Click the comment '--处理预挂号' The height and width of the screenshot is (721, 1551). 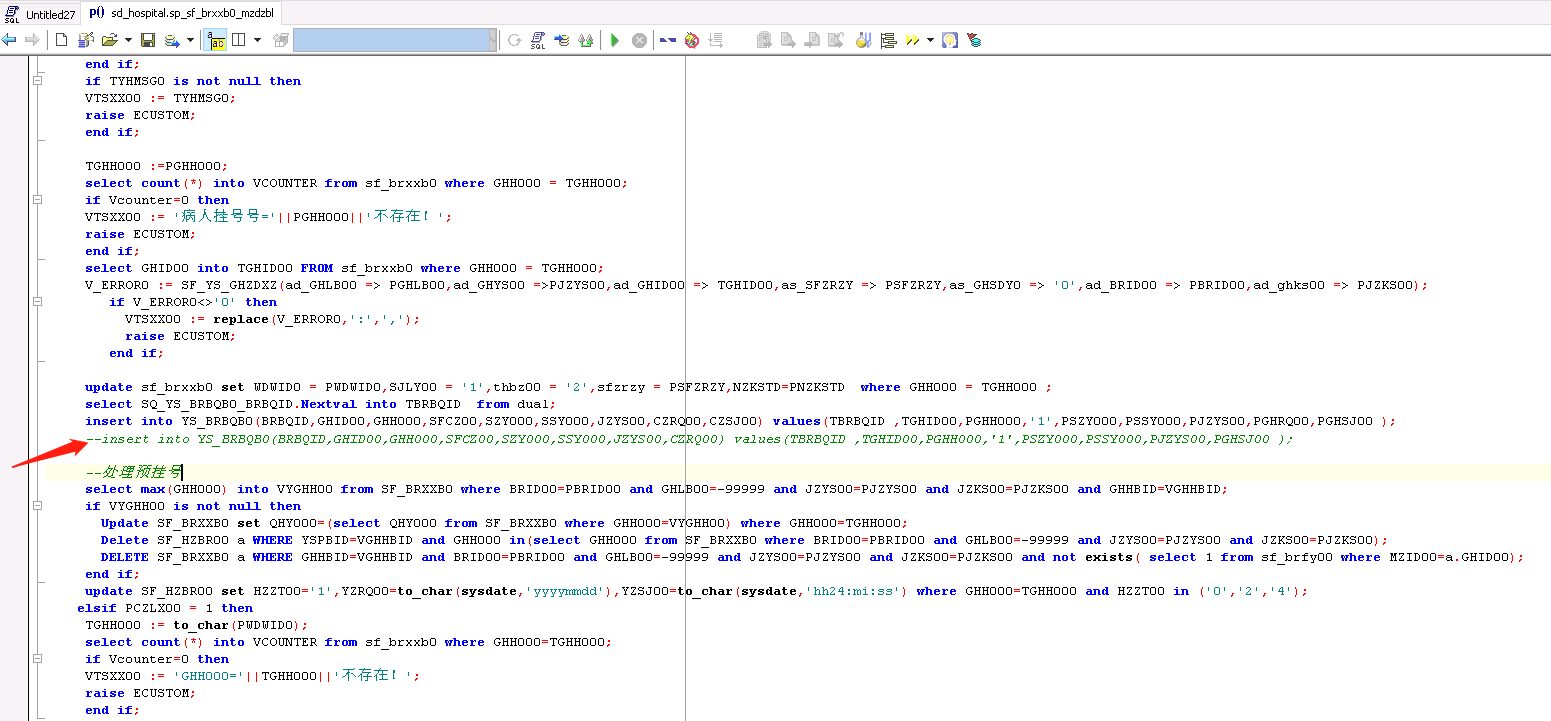(x=133, y=471)
